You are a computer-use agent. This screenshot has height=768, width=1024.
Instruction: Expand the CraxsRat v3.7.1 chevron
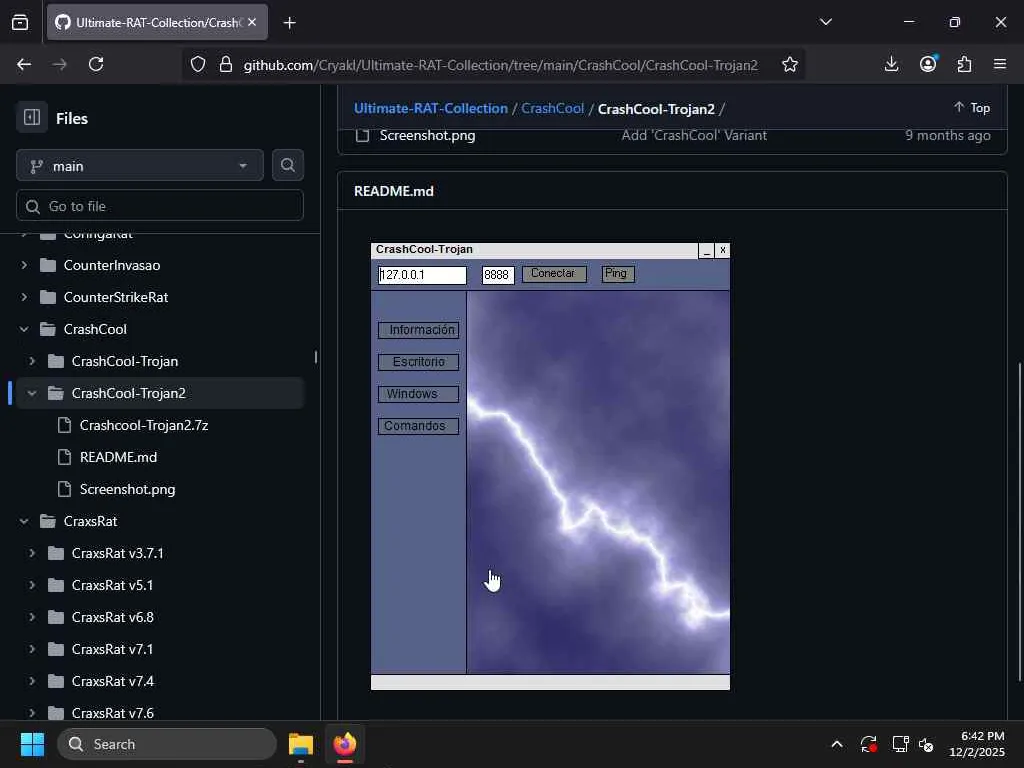[32, 553]
